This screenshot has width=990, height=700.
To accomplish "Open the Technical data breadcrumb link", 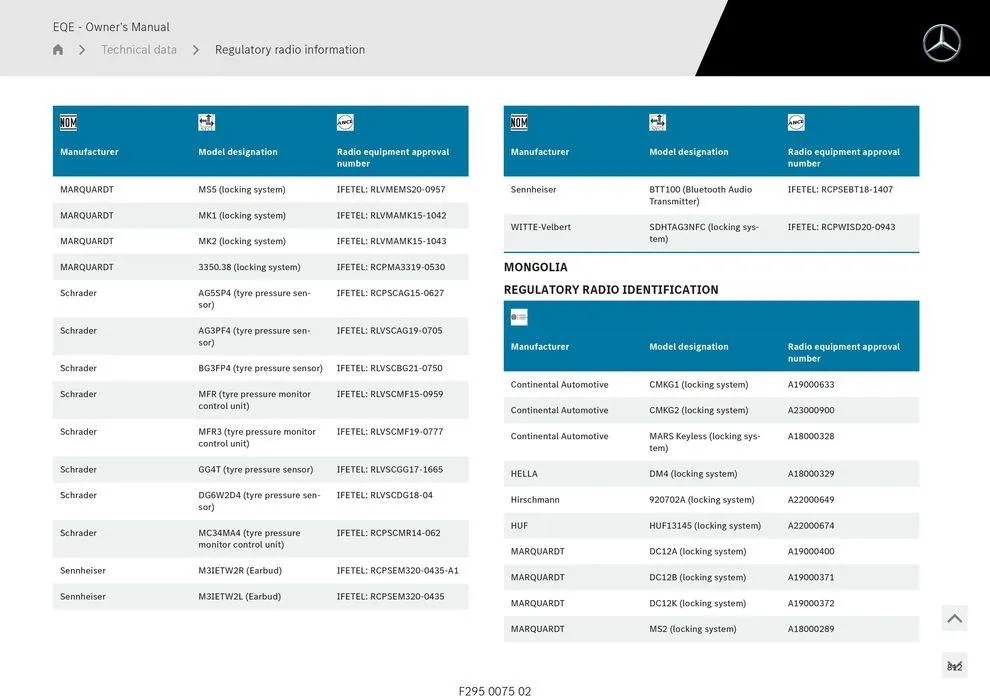I will [139, 50].
